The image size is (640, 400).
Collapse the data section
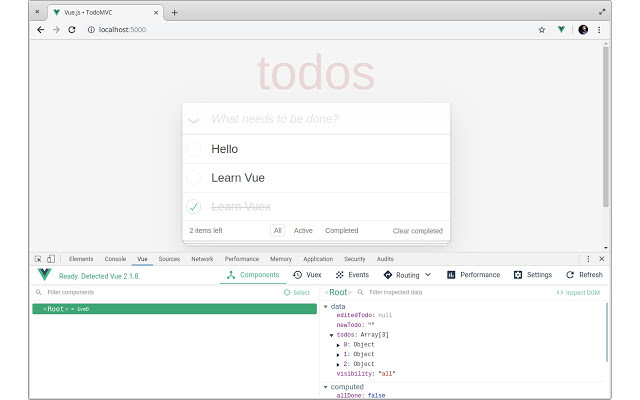click(x=326, y=307)
